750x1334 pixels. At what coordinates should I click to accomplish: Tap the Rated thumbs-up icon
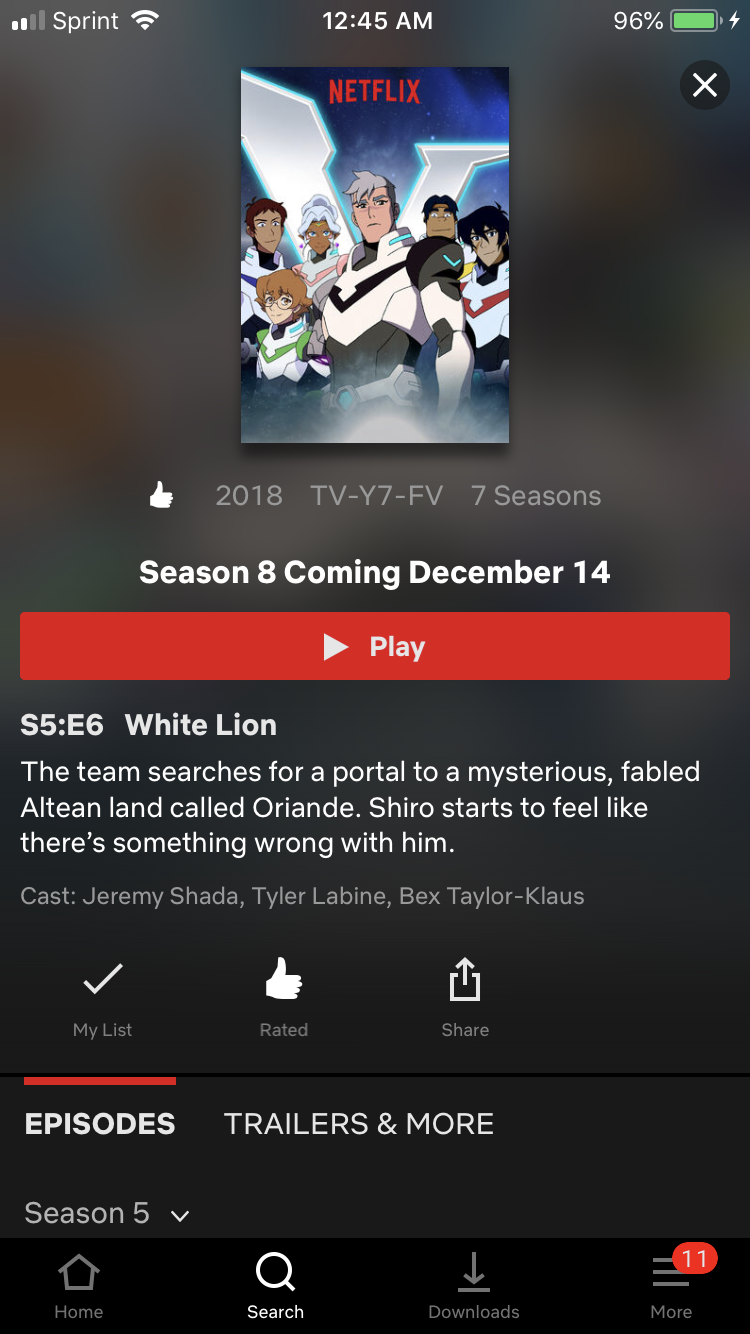284,979
